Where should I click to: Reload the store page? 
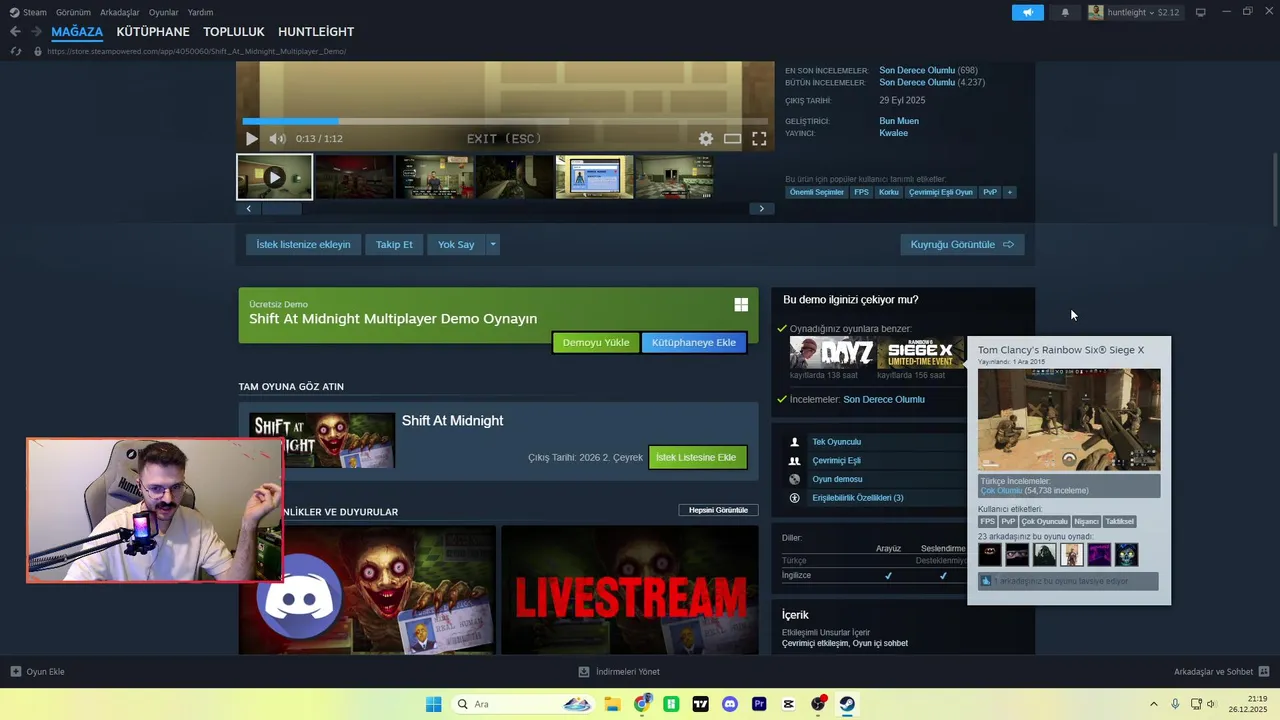click(x=15, y=51)
